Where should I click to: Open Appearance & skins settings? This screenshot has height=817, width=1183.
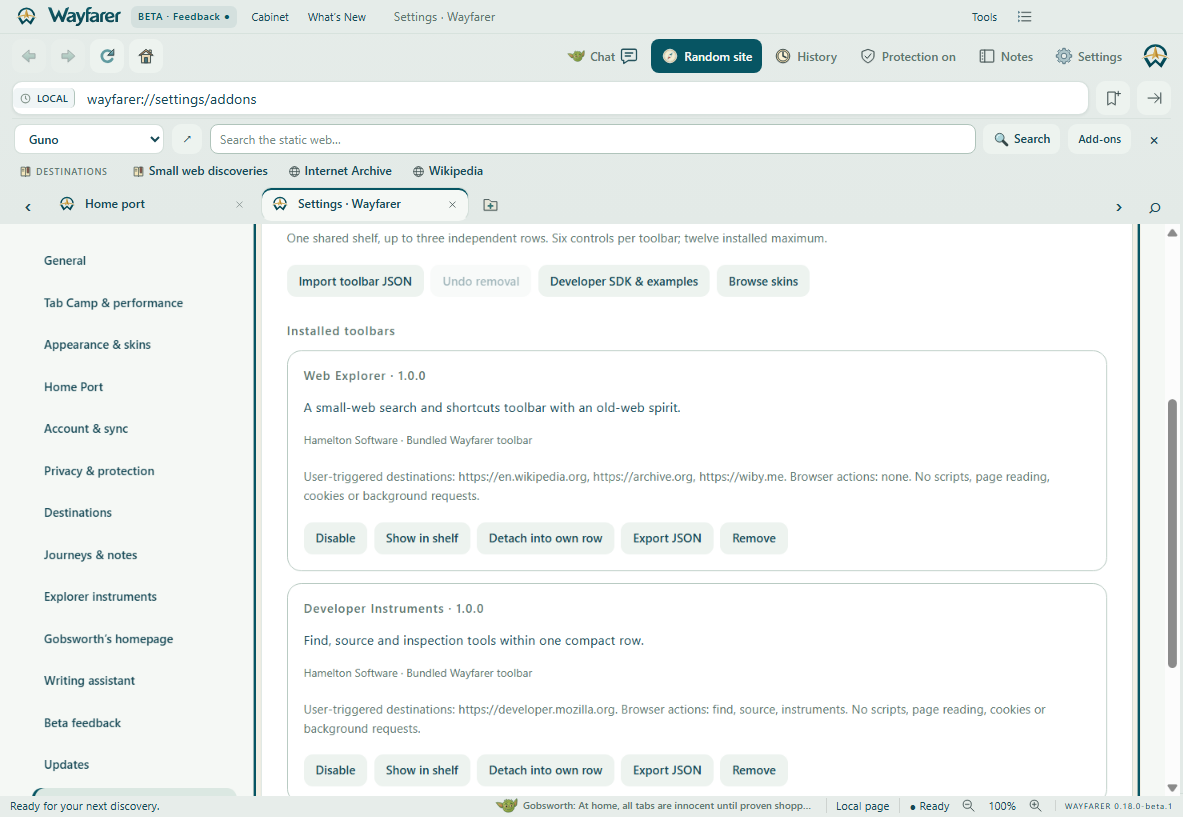point(97,345)
